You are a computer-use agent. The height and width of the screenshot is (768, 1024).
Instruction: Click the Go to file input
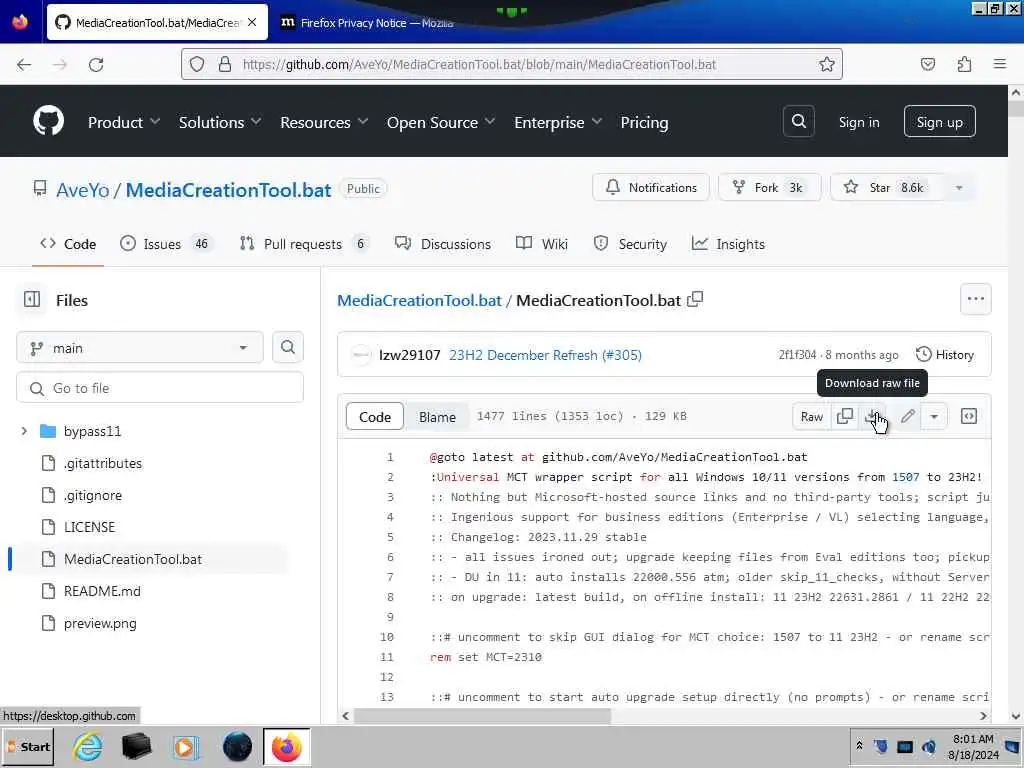coord(160,388)
